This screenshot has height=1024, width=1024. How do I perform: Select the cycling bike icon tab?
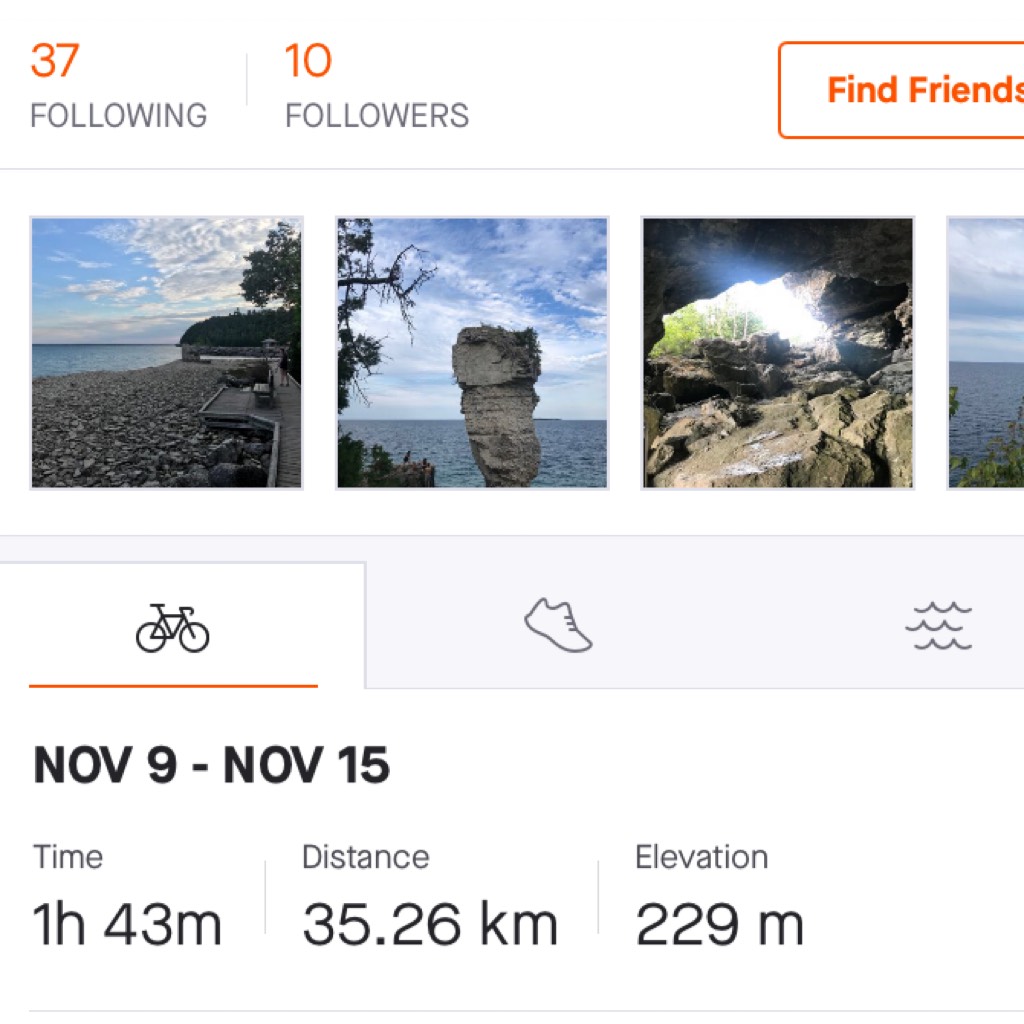[x=173, y=628]
